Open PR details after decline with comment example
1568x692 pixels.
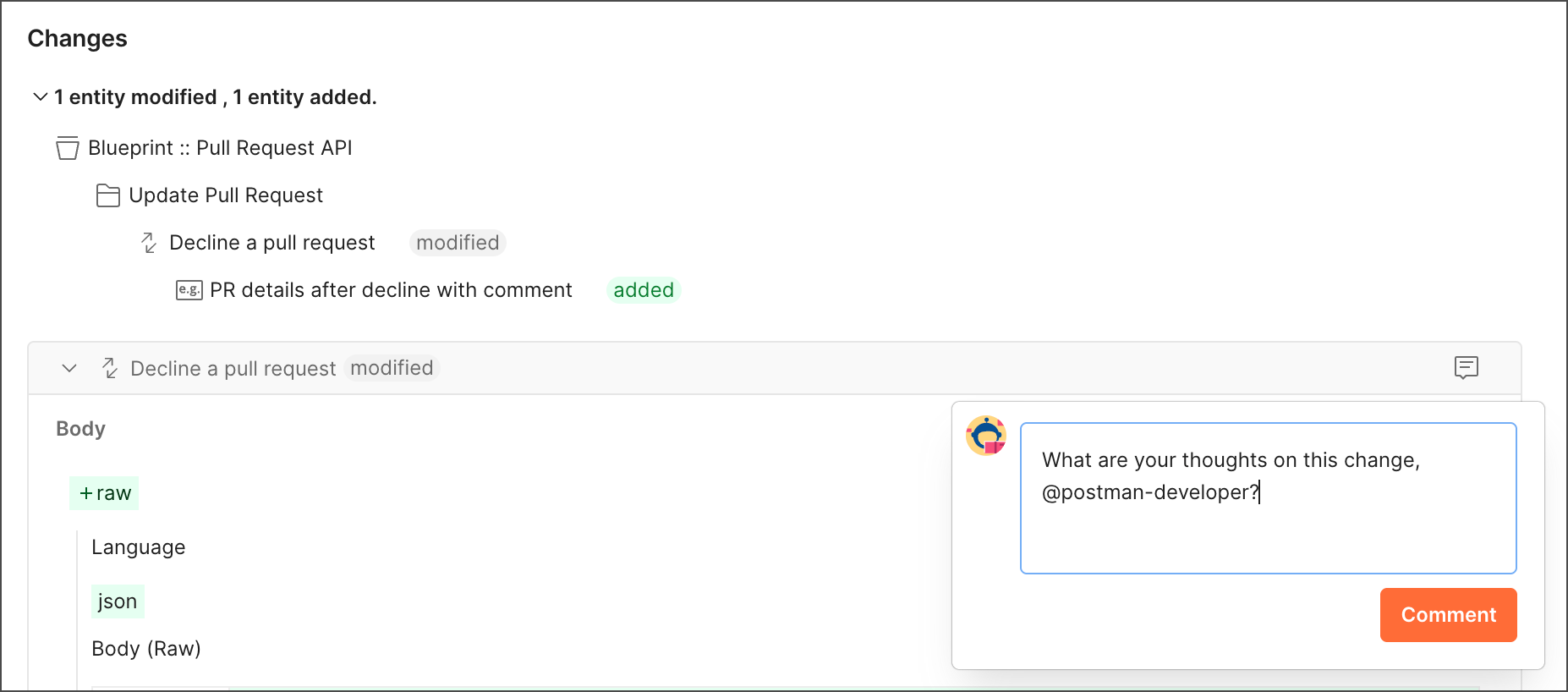pyautogui.click(x=391, y=290)
